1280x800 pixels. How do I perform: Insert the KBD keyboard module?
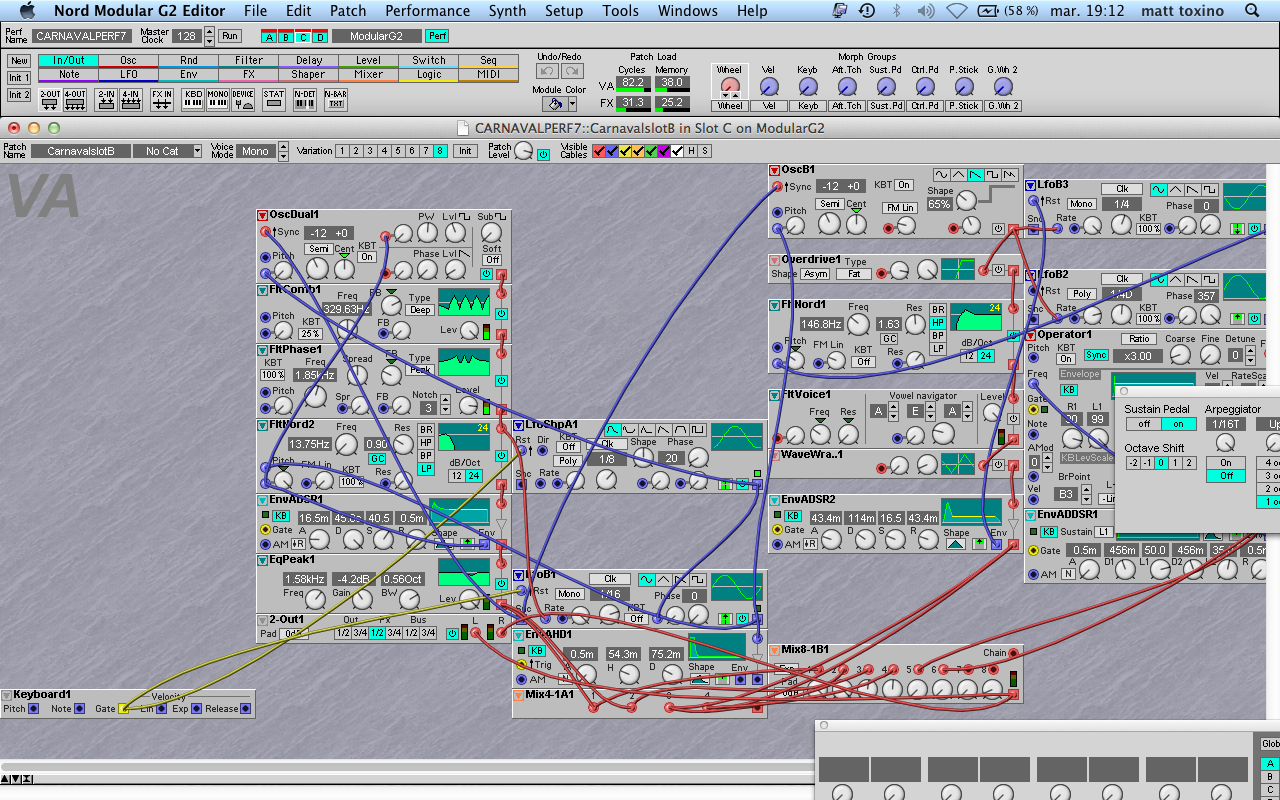192,100
